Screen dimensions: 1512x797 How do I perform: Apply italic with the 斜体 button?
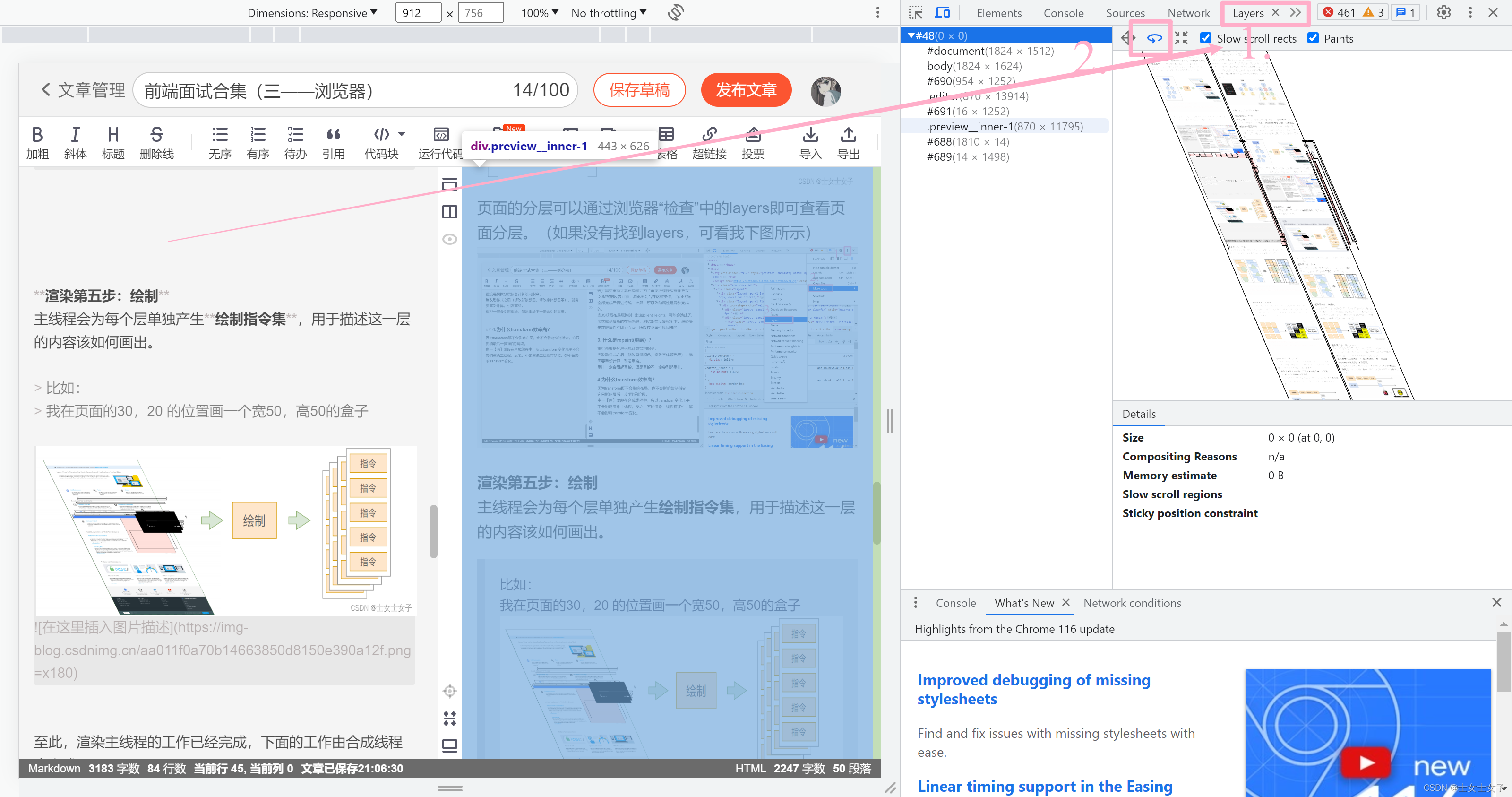pyautogui.click(x=75, y=143)
